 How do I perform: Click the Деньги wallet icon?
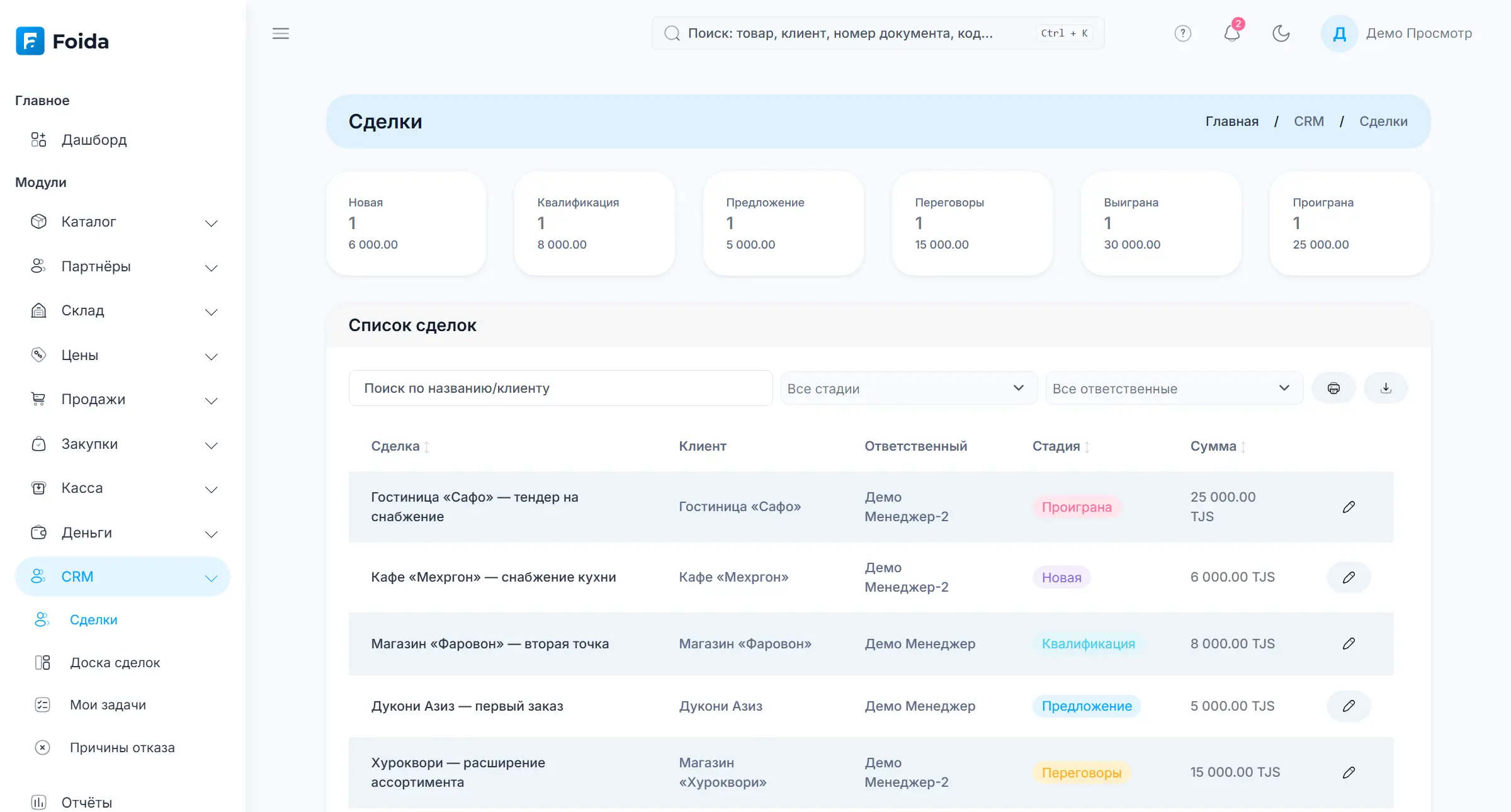tap(38, 533)
